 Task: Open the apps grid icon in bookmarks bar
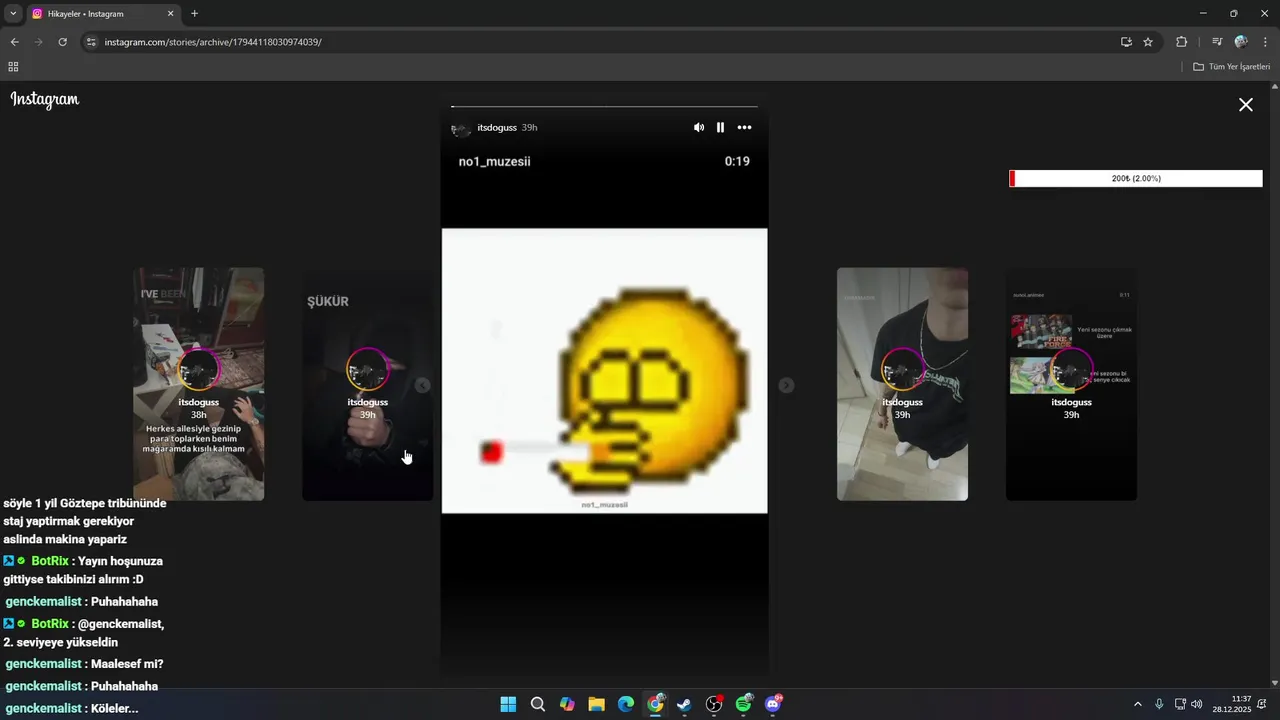coord(13,67)
